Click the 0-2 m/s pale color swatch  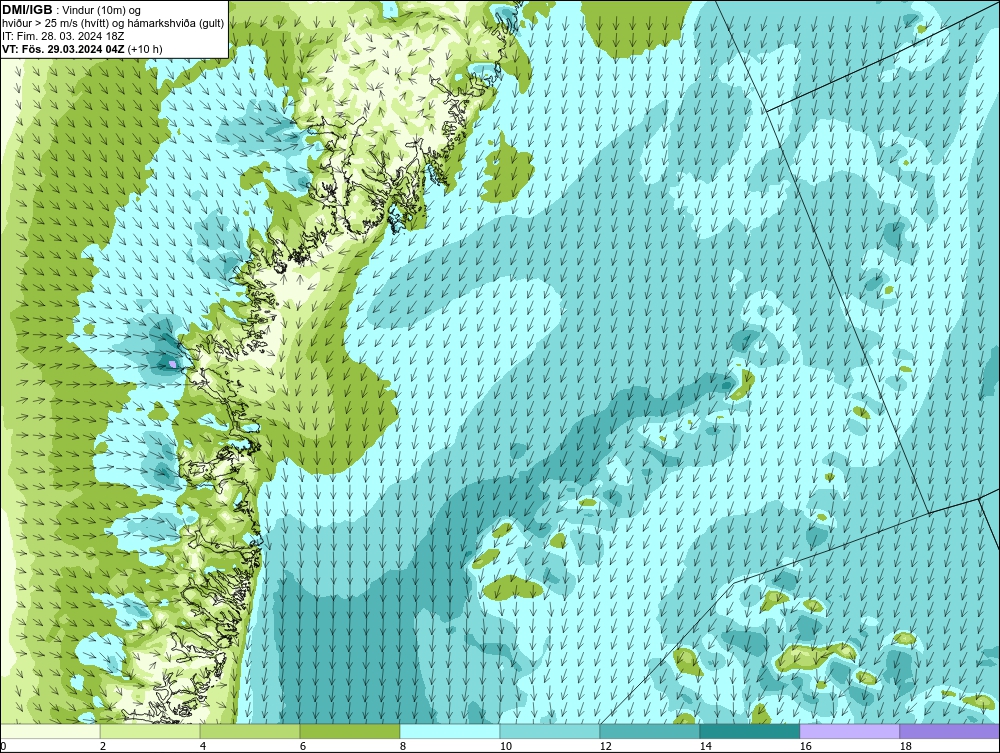[x=50, y=731]
